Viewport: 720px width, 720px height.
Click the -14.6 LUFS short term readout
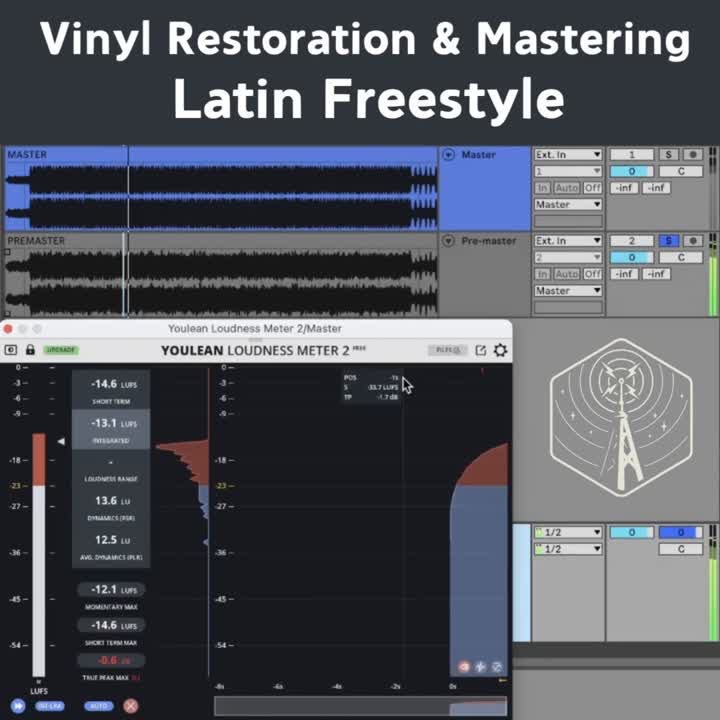tap(111, 390)
